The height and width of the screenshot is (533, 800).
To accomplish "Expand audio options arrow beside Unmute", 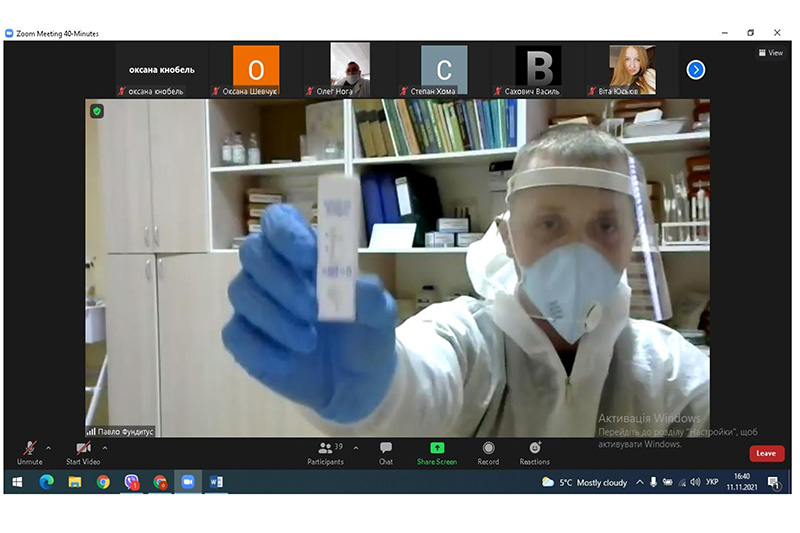I will 49,447.
